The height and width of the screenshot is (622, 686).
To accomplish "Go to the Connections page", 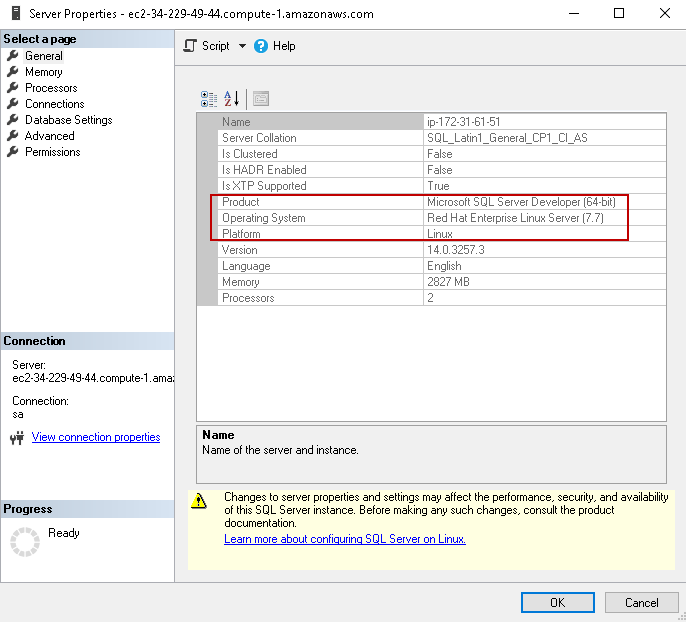I will 54,104.
